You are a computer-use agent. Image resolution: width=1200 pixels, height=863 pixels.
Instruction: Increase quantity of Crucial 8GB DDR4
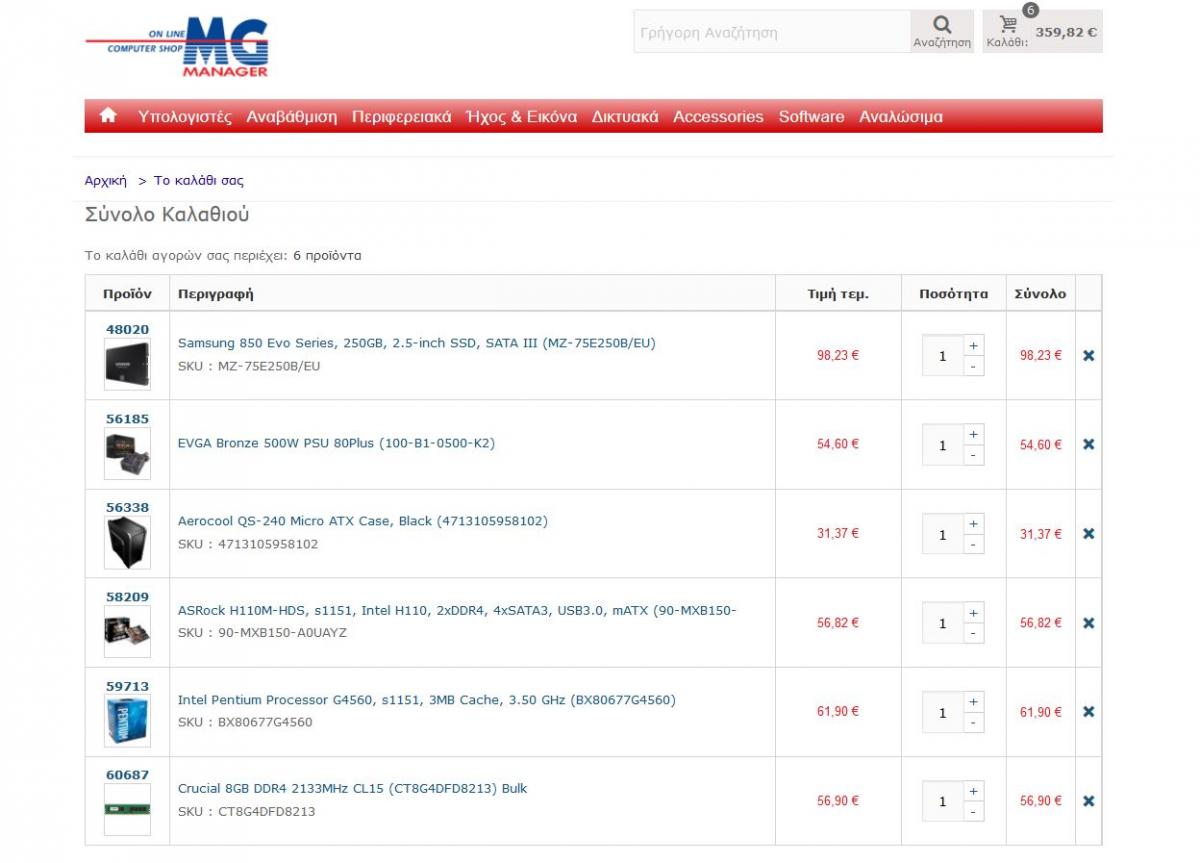(x=973, y=791)
